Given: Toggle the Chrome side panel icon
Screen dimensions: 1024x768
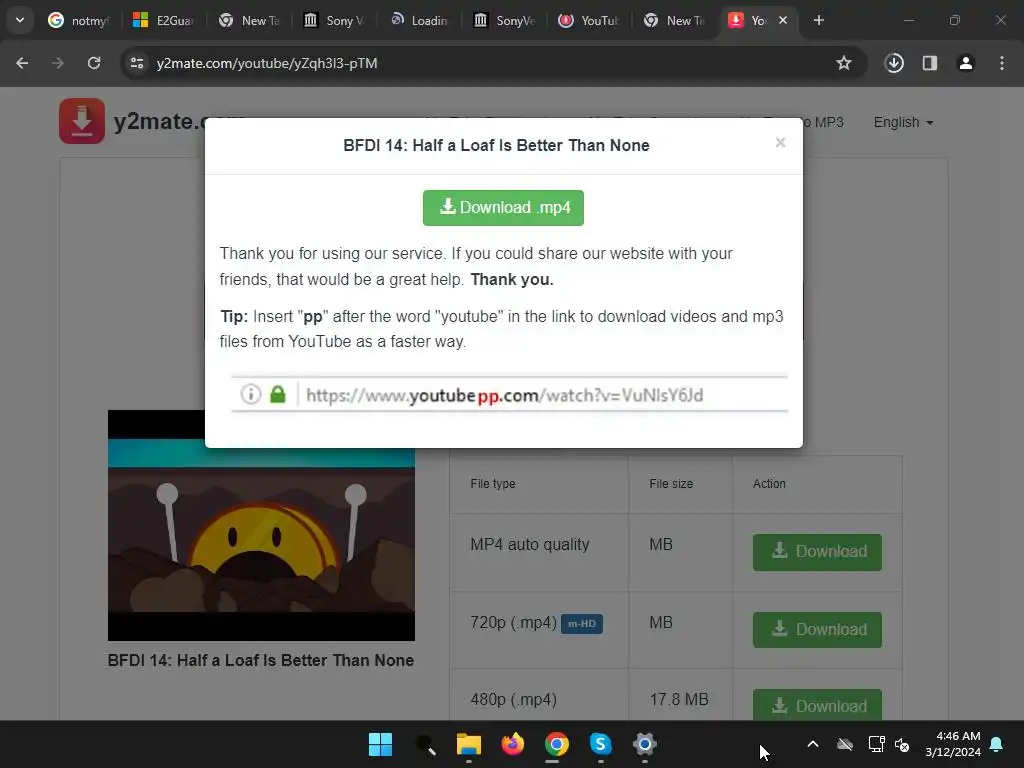Looking at the screenshot, I should point(930,63).
